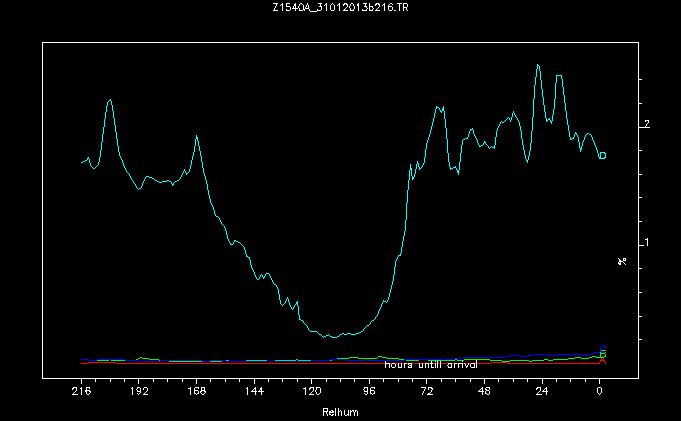Click the '1' value on right y-axis
The width and height of the screenshot is (681, 421).
coord(648,243)
